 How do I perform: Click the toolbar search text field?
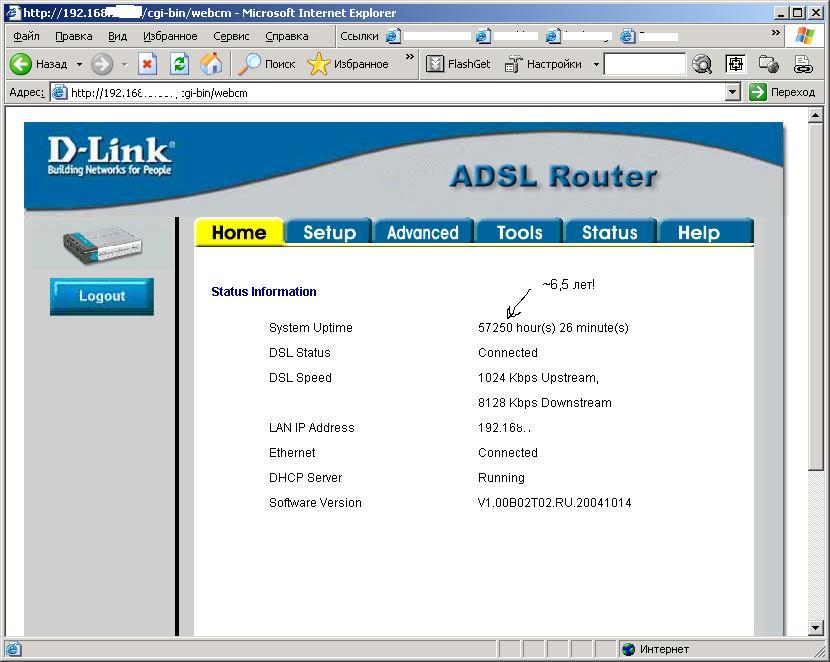pyautogui.click(x=644, y=64)
